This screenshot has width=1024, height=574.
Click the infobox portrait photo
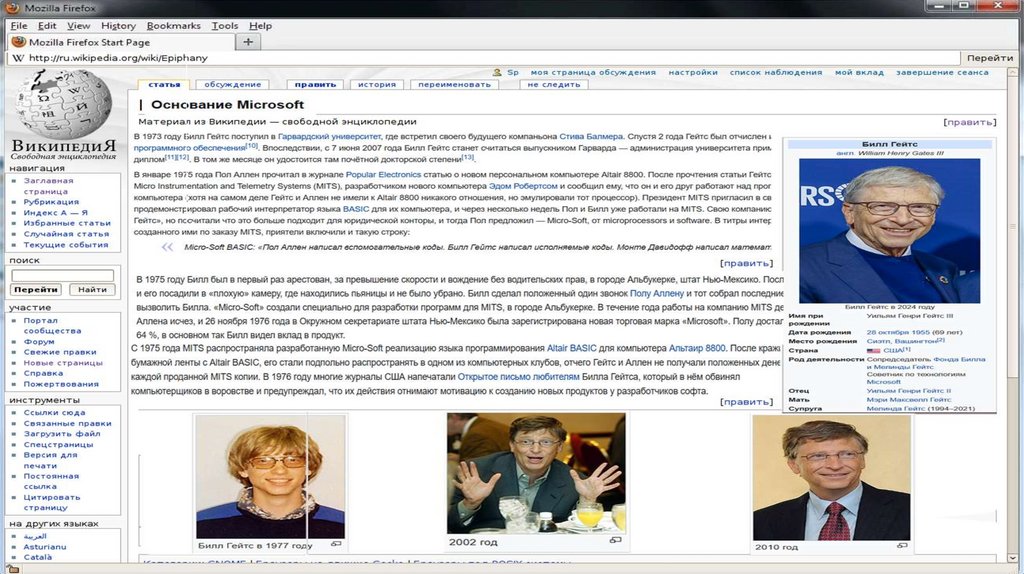(889, 231)
